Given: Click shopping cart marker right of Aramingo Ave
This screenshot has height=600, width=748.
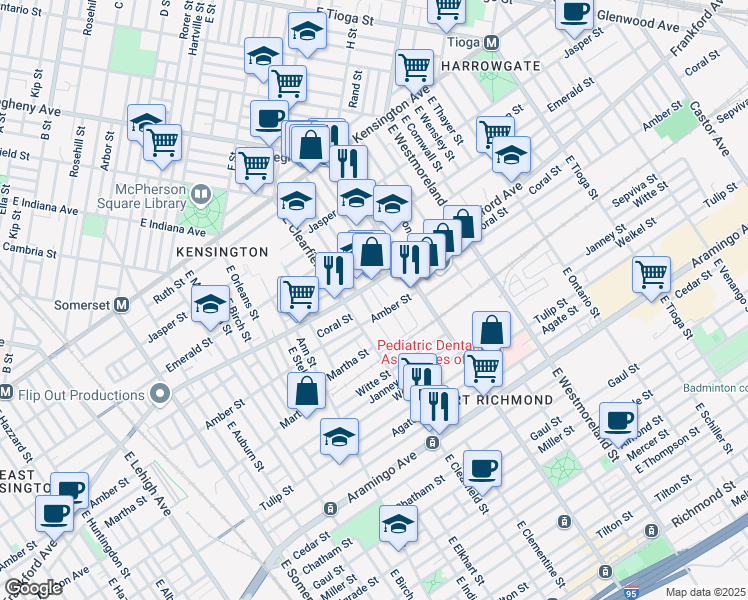Looking at the screenshot, I should pyautogui.click(x=651, y=275).
